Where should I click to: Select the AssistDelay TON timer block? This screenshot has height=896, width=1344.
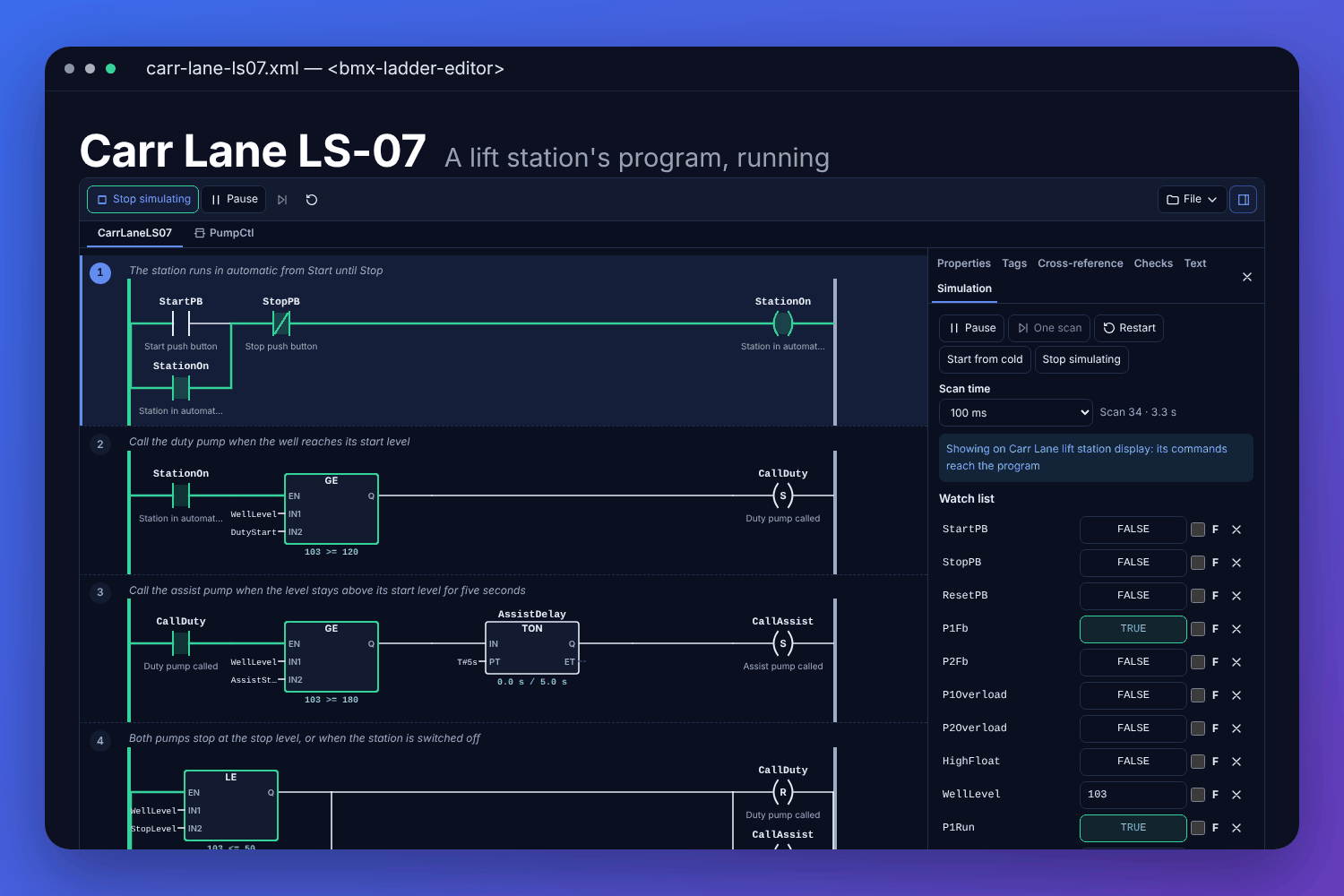(532, 648)
